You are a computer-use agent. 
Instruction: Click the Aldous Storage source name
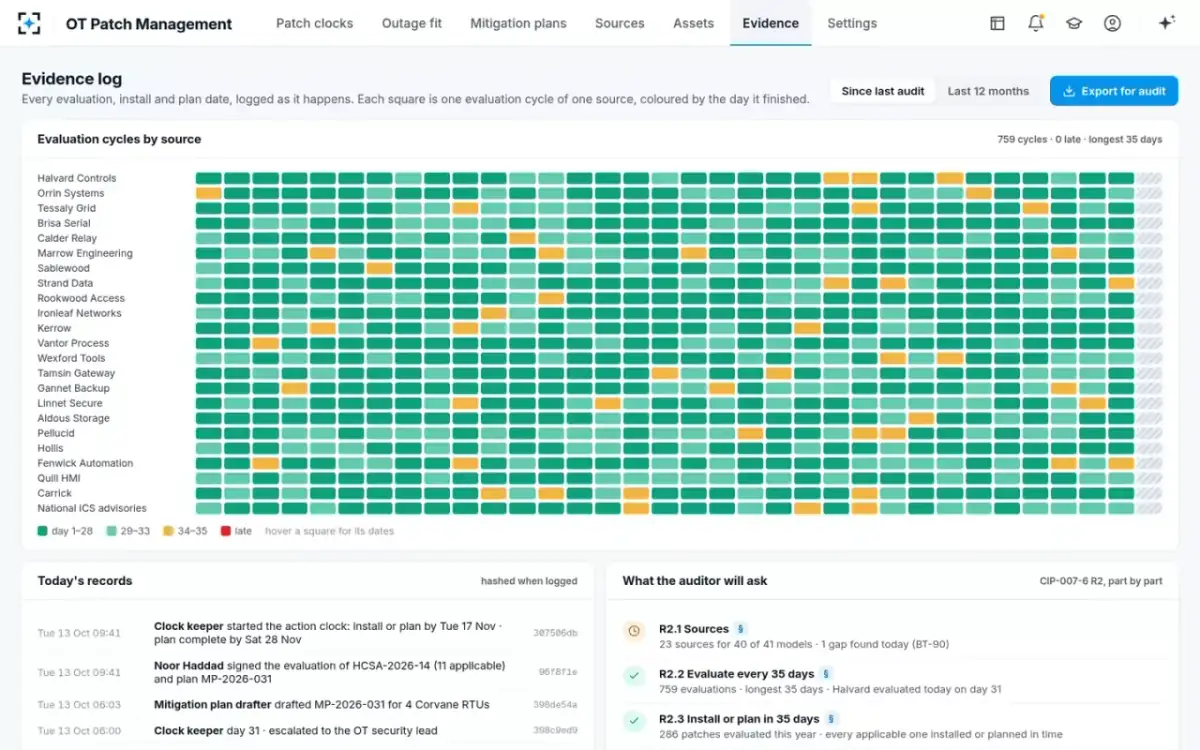[x=73, y=418]
